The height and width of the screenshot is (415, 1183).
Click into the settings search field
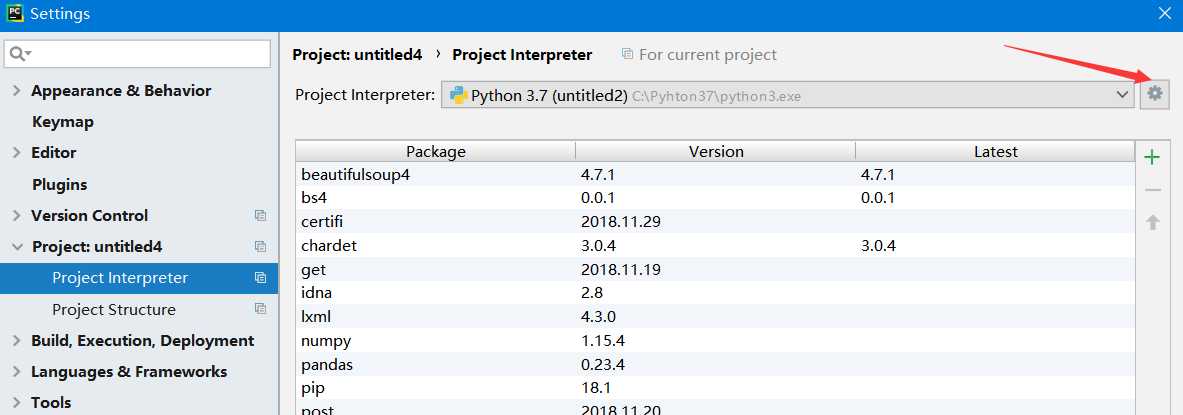pos(138,54)
